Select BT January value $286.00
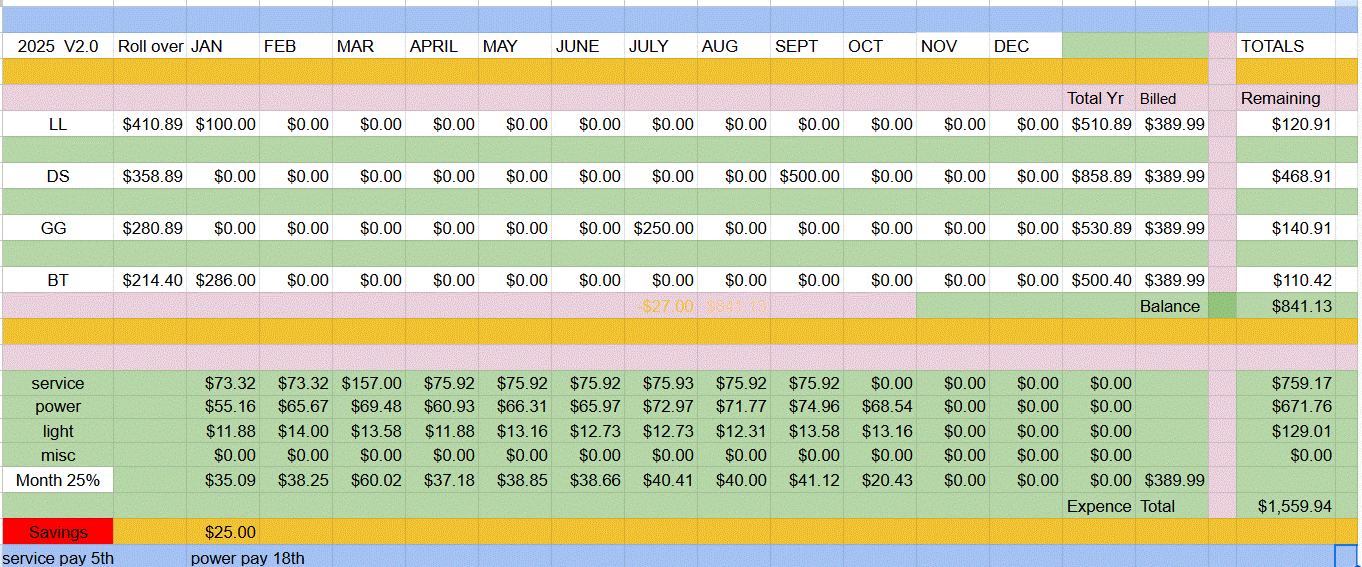The width and height of the screenshot is (1362, 567). click(x=223, y=280)
